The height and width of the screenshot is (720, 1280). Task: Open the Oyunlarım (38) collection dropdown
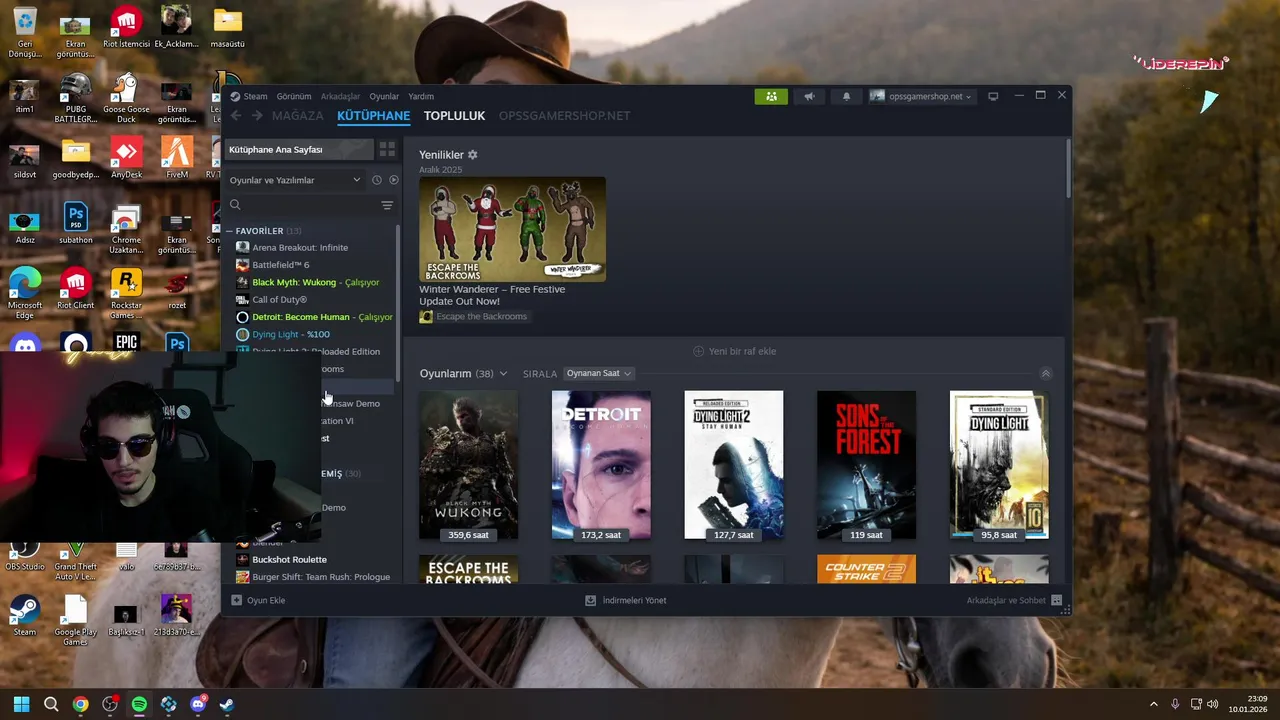(x=463, y=373)
